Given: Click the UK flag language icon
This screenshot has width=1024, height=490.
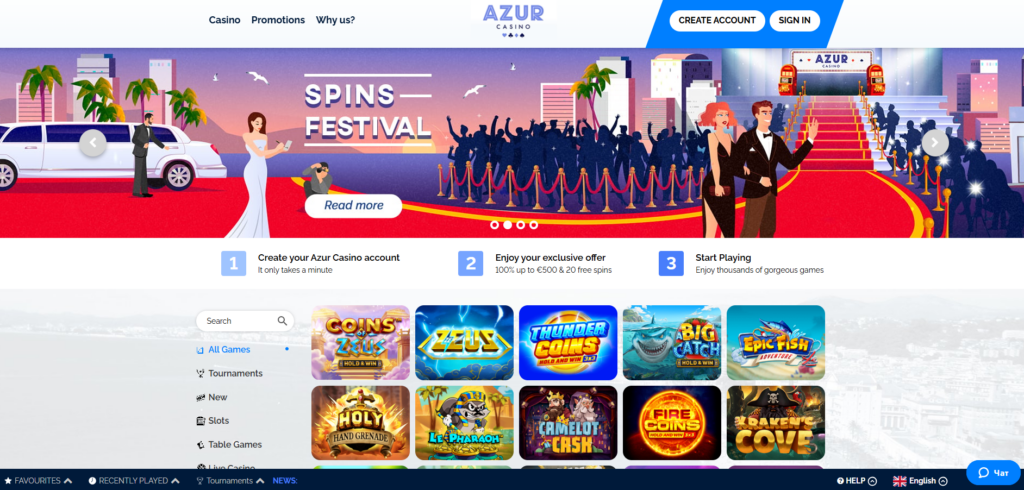Looking at the screenshot, I should 900,481.
